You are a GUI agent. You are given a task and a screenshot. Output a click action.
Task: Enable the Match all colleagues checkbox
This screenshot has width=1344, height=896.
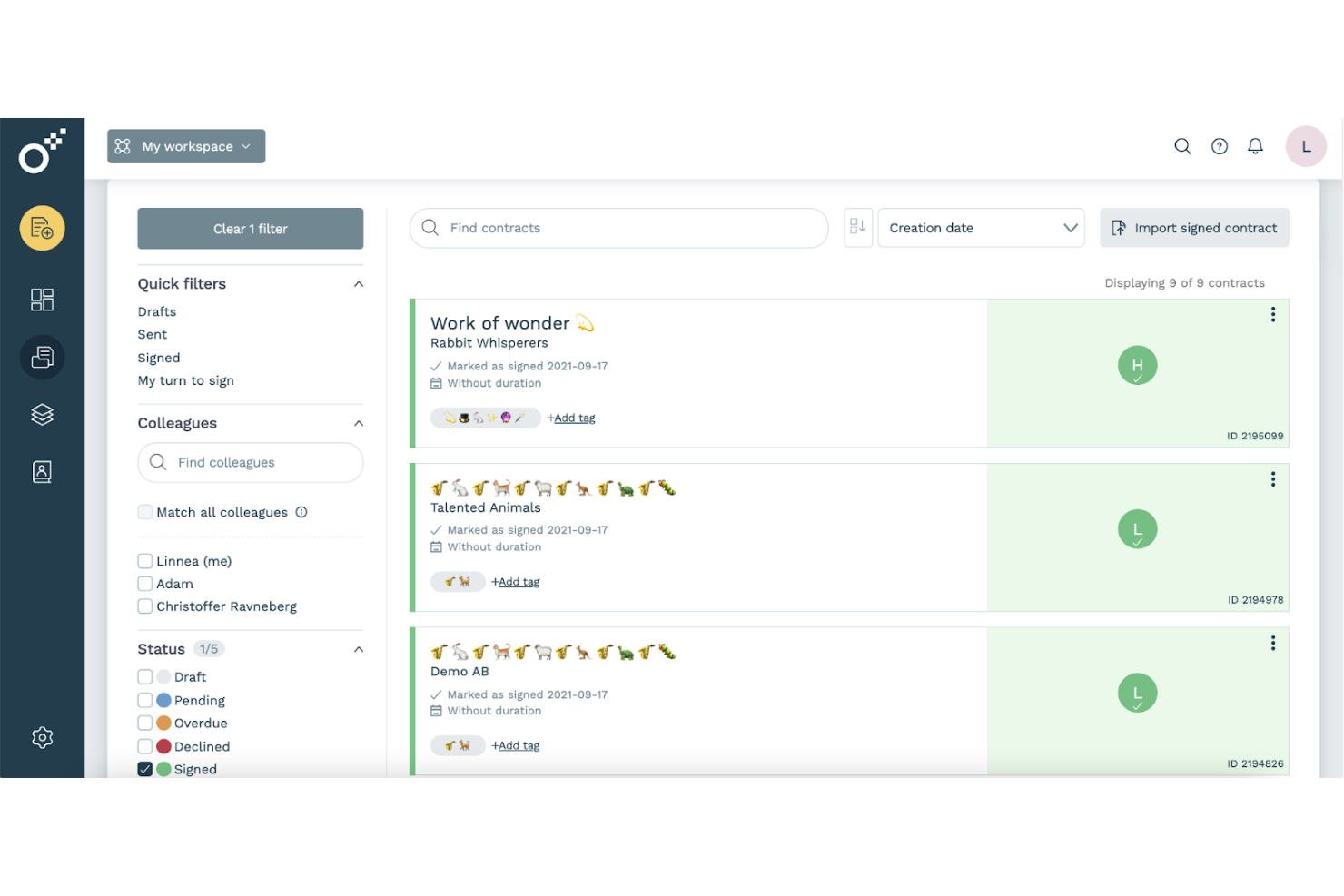(144, 511)
